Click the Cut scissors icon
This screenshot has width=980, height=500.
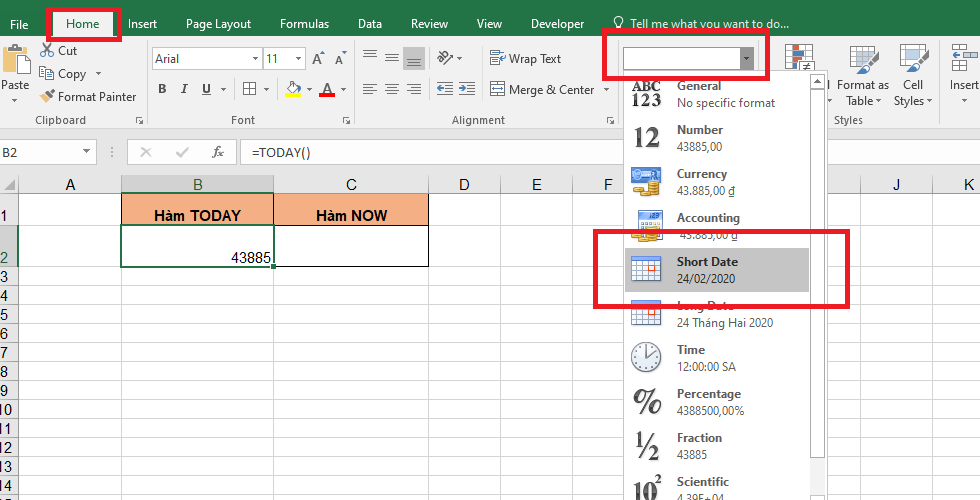[x=47, y=50]
